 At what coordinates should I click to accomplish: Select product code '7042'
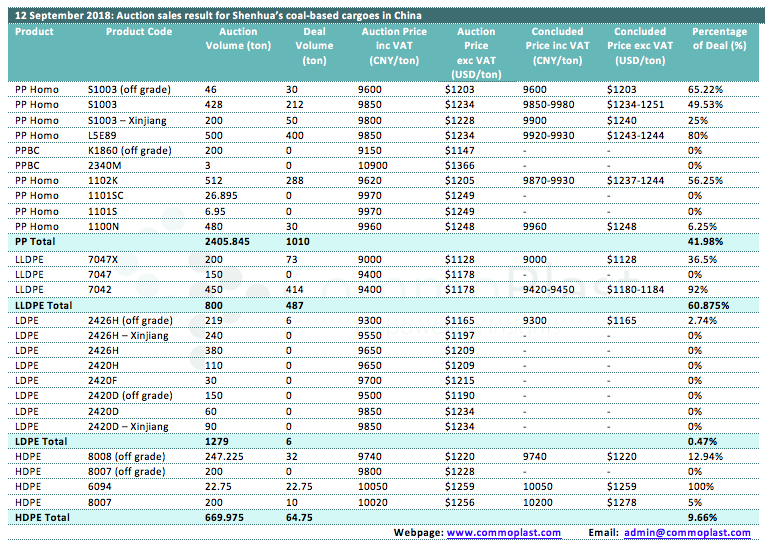(100, 290)
